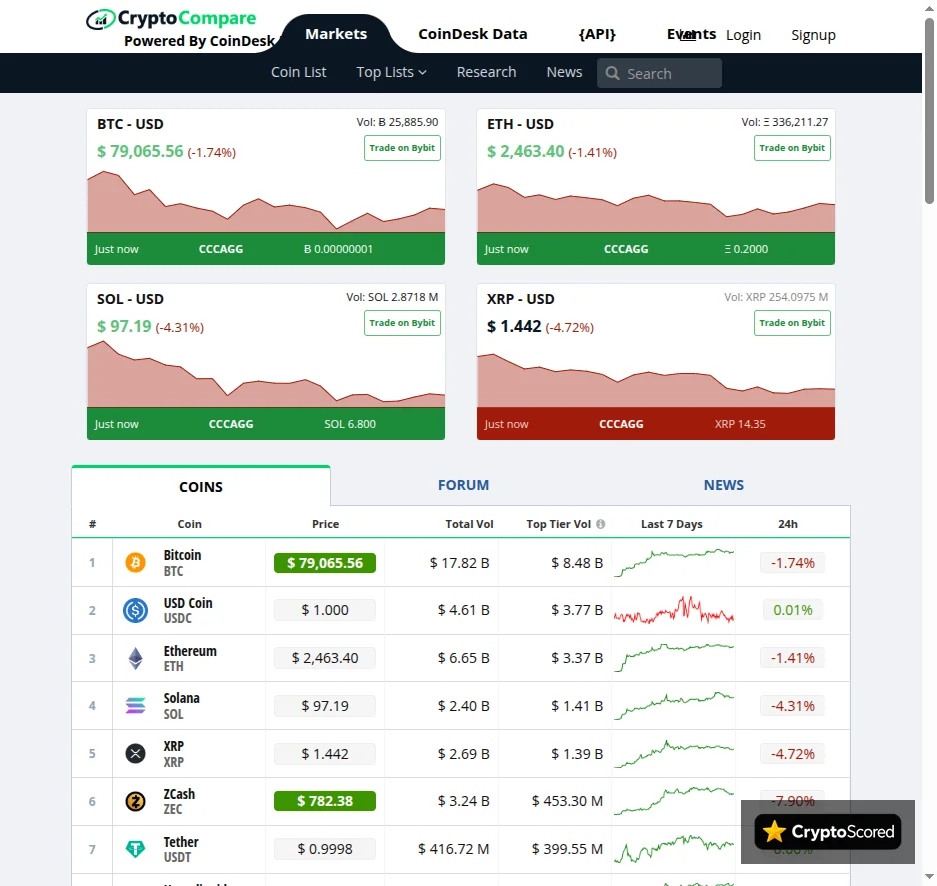Screen dimensions: 937x886
Task: Click Trade on Bybit for ETH - USD
Action: pos(792,148)
